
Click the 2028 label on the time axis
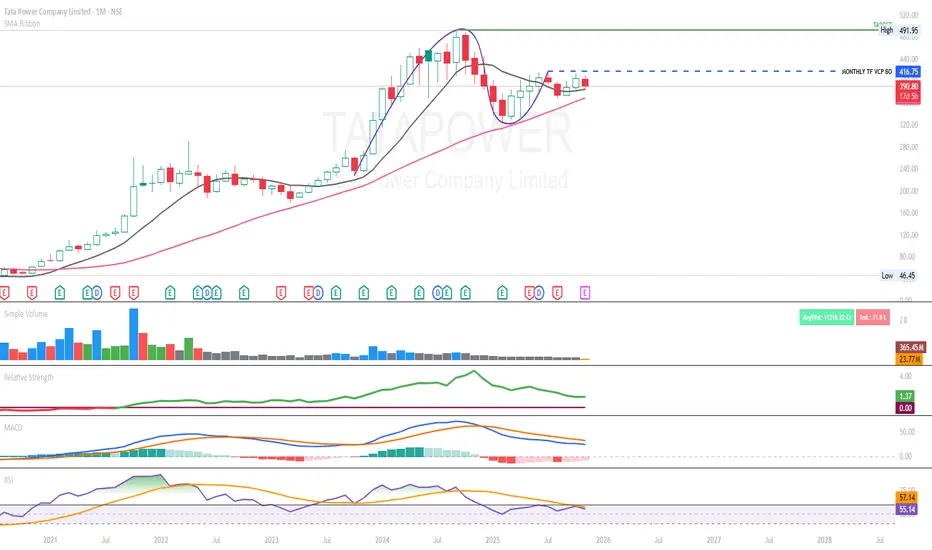click(824, 540)
